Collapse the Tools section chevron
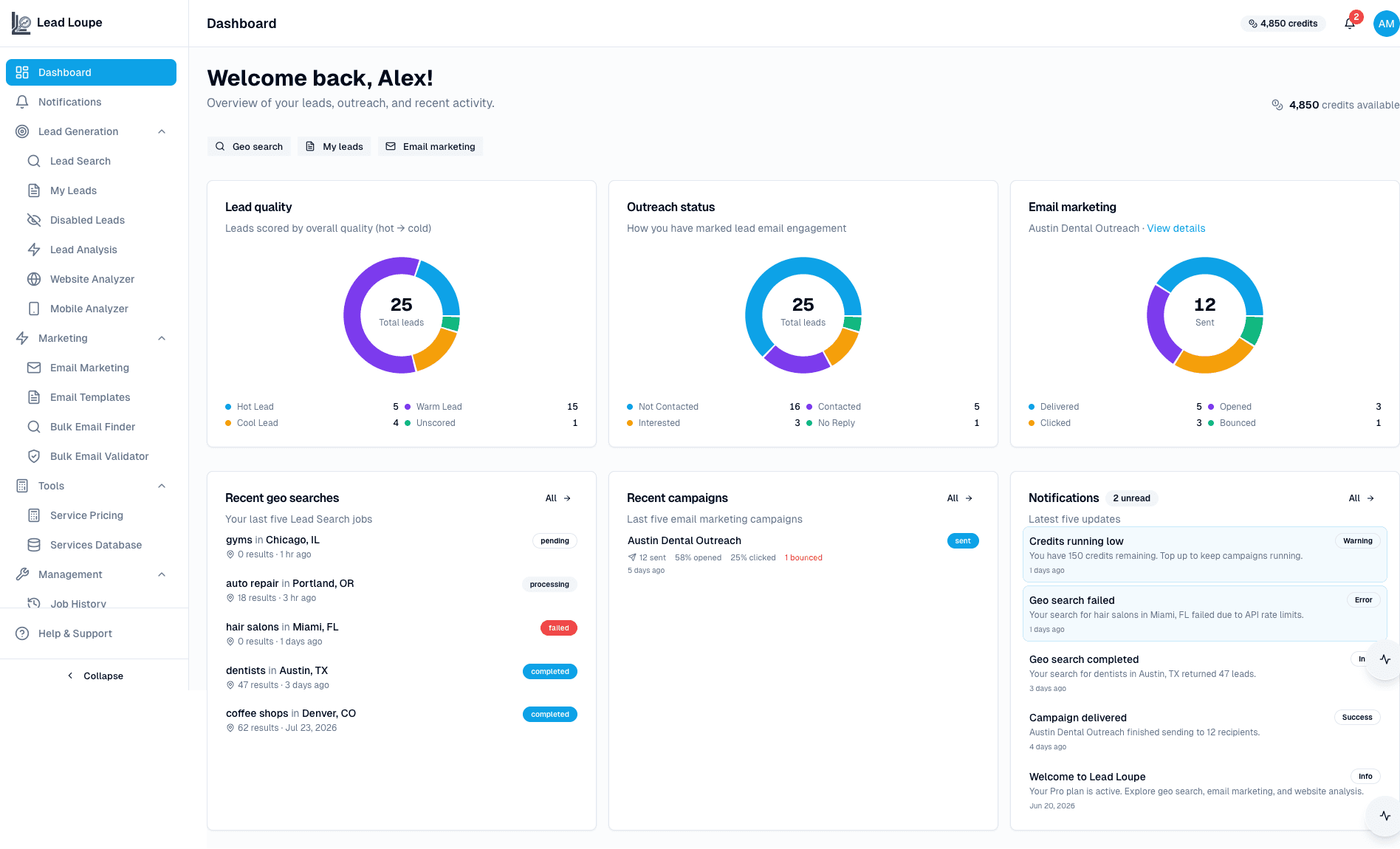The image size is (1400, 849). tap(162, 486)
